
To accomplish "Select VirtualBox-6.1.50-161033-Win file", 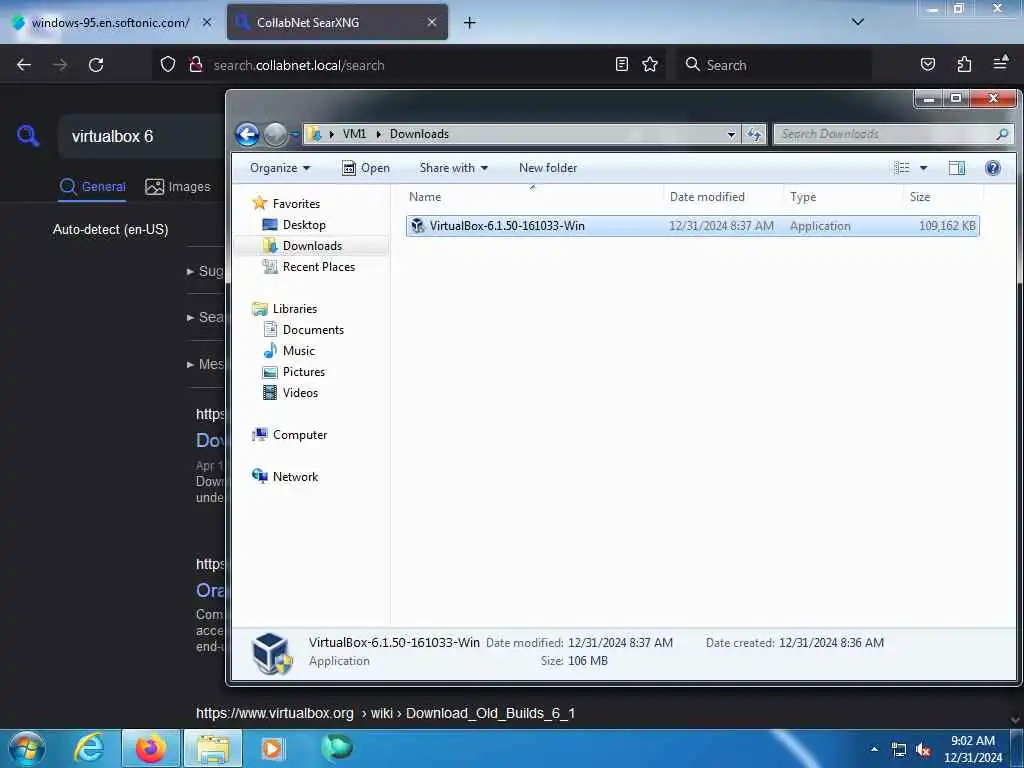I will click(692, 226).
